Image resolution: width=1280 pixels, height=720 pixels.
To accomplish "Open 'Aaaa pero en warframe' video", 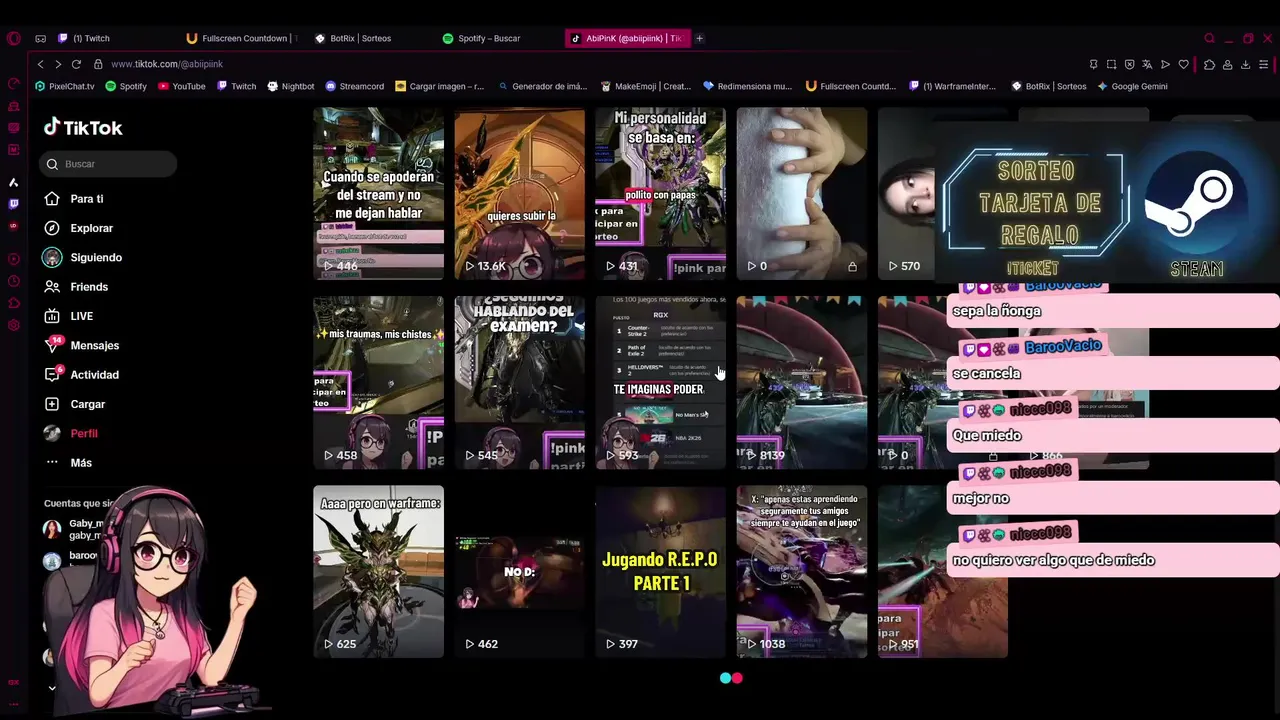I will coord(378,571).
